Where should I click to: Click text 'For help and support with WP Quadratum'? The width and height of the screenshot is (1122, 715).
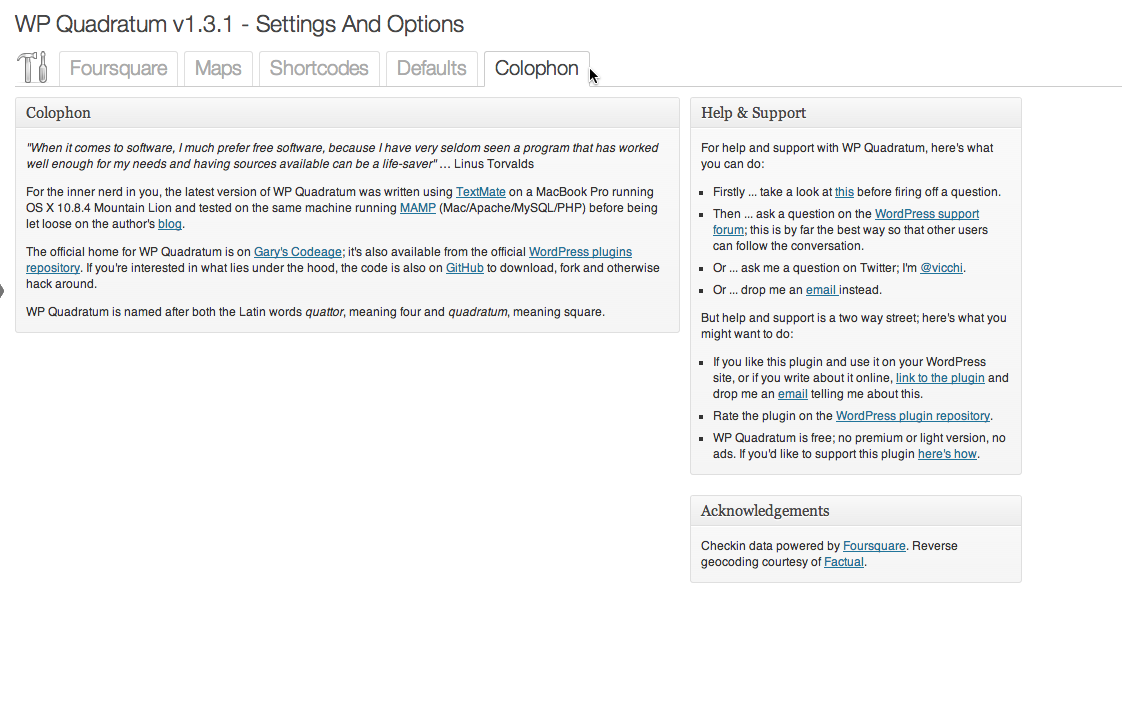click(x=847, y=156)
